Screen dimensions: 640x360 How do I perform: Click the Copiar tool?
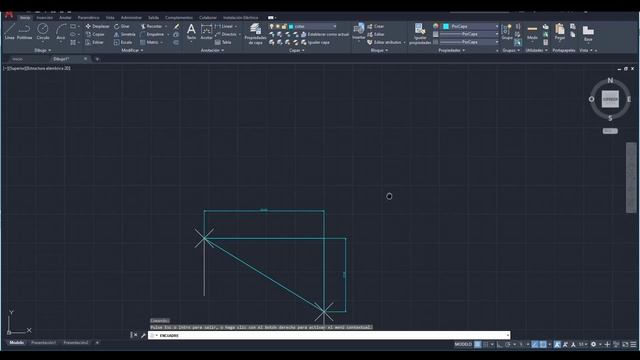point(95,34)
